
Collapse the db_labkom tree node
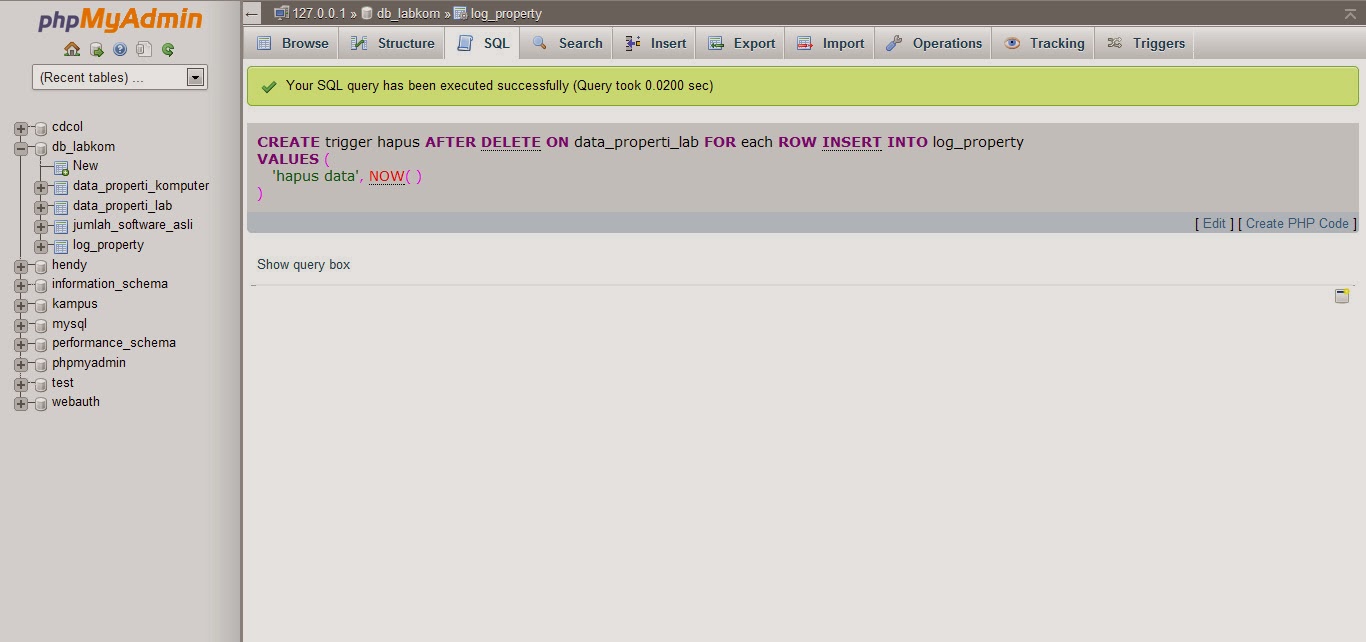tap(22, 146)
